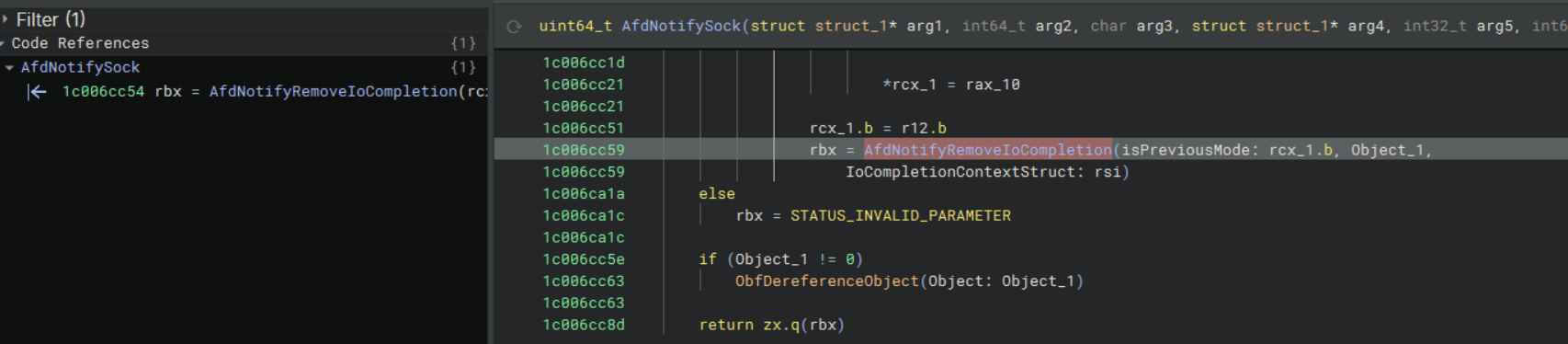The image size is (1568, 344).
Task: Click the AfdNotifySock function name in the header
Action: click(680, 27)
